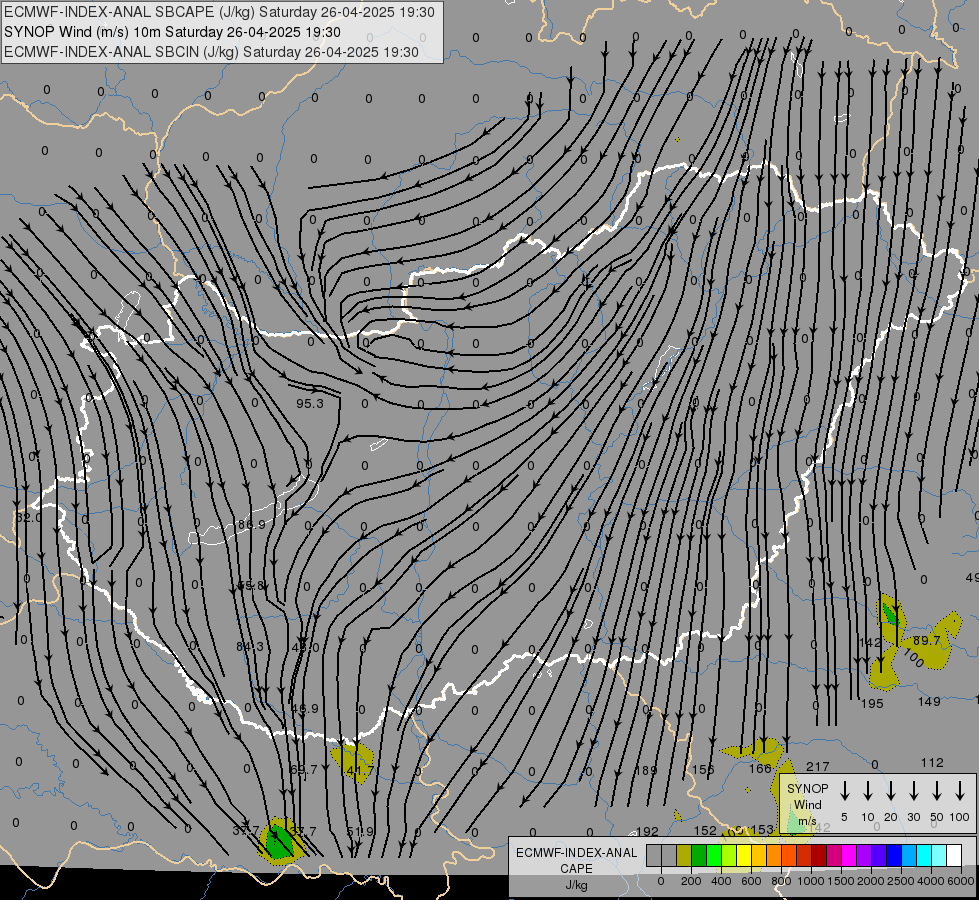979x900 pixels.
Task: Click the 89.7 value on the map
Action: (927, 641)
